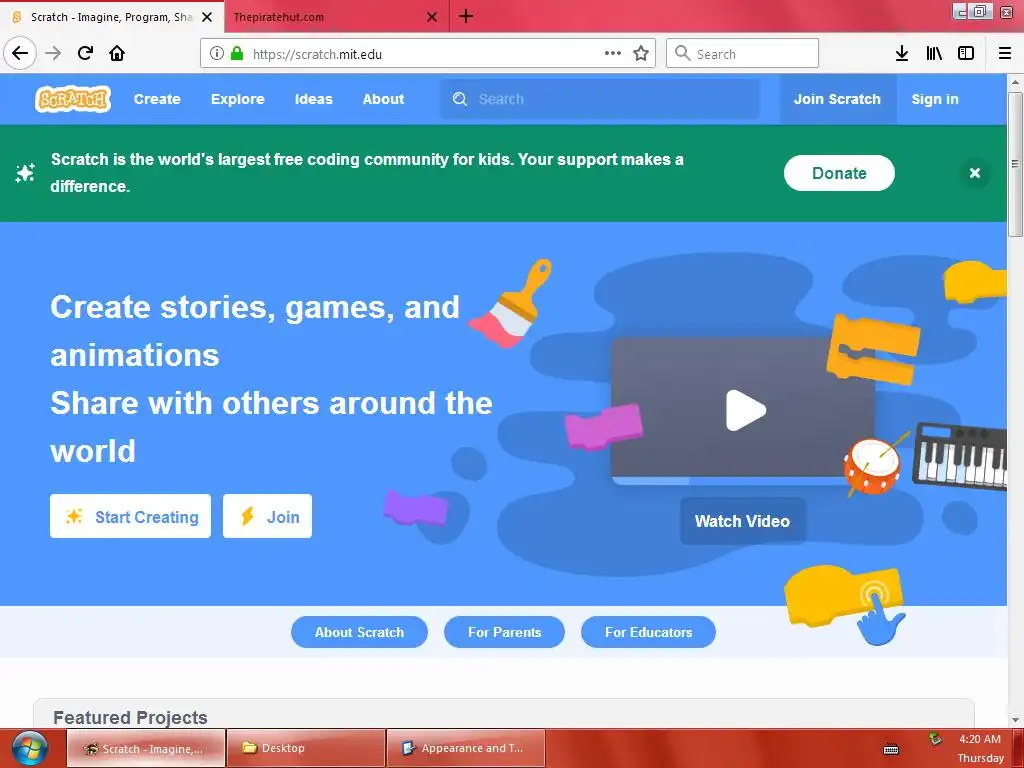Screen dimensions: 1024x768
Task: Play the intro video
Action: tap(745, 411)
